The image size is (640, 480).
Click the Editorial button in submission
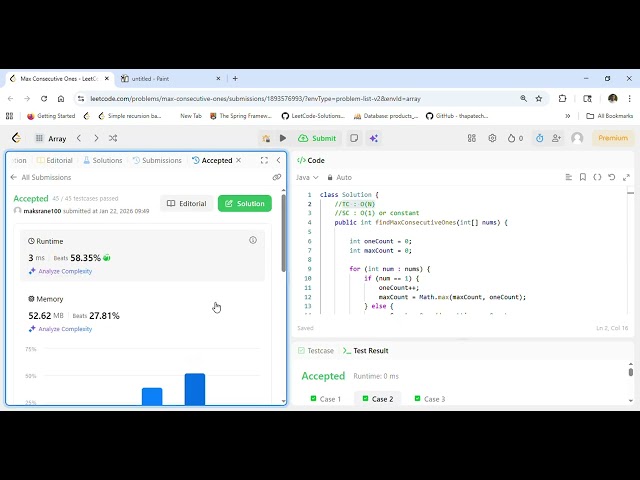(187, 203)
